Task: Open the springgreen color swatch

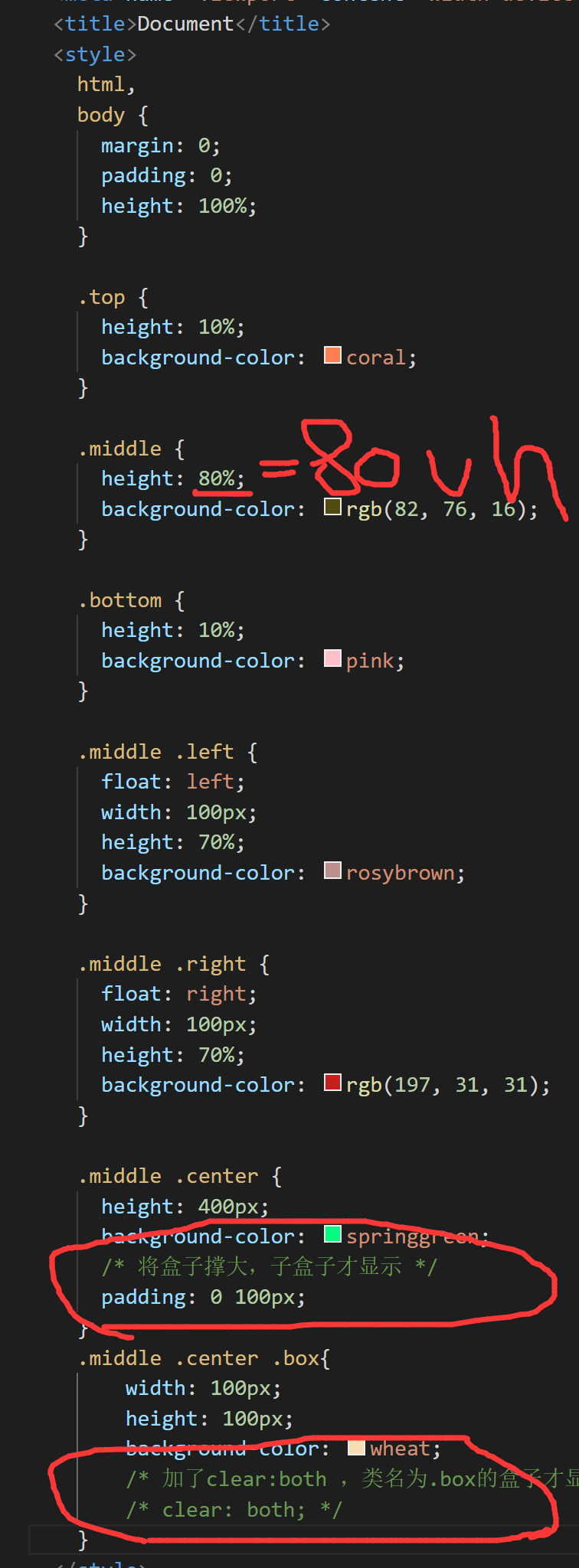Action: [x=332, y=1234]
